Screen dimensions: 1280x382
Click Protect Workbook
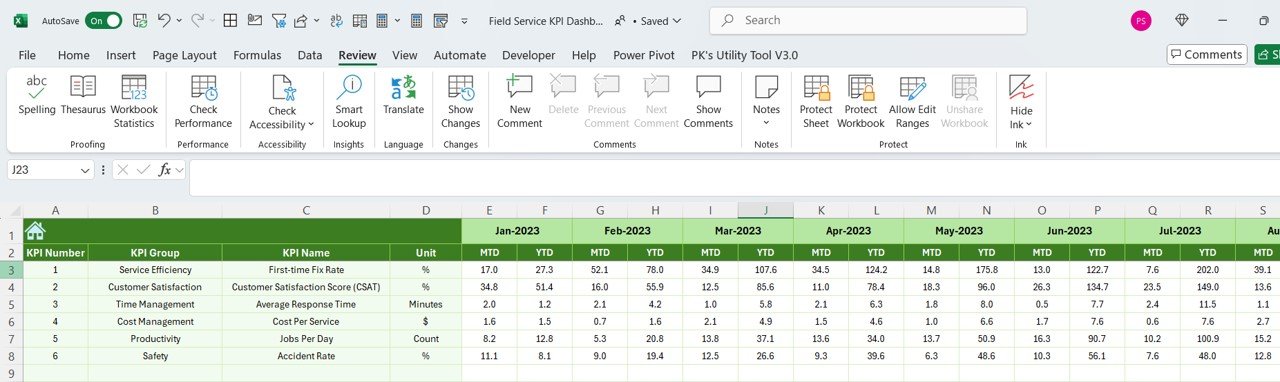860,102
